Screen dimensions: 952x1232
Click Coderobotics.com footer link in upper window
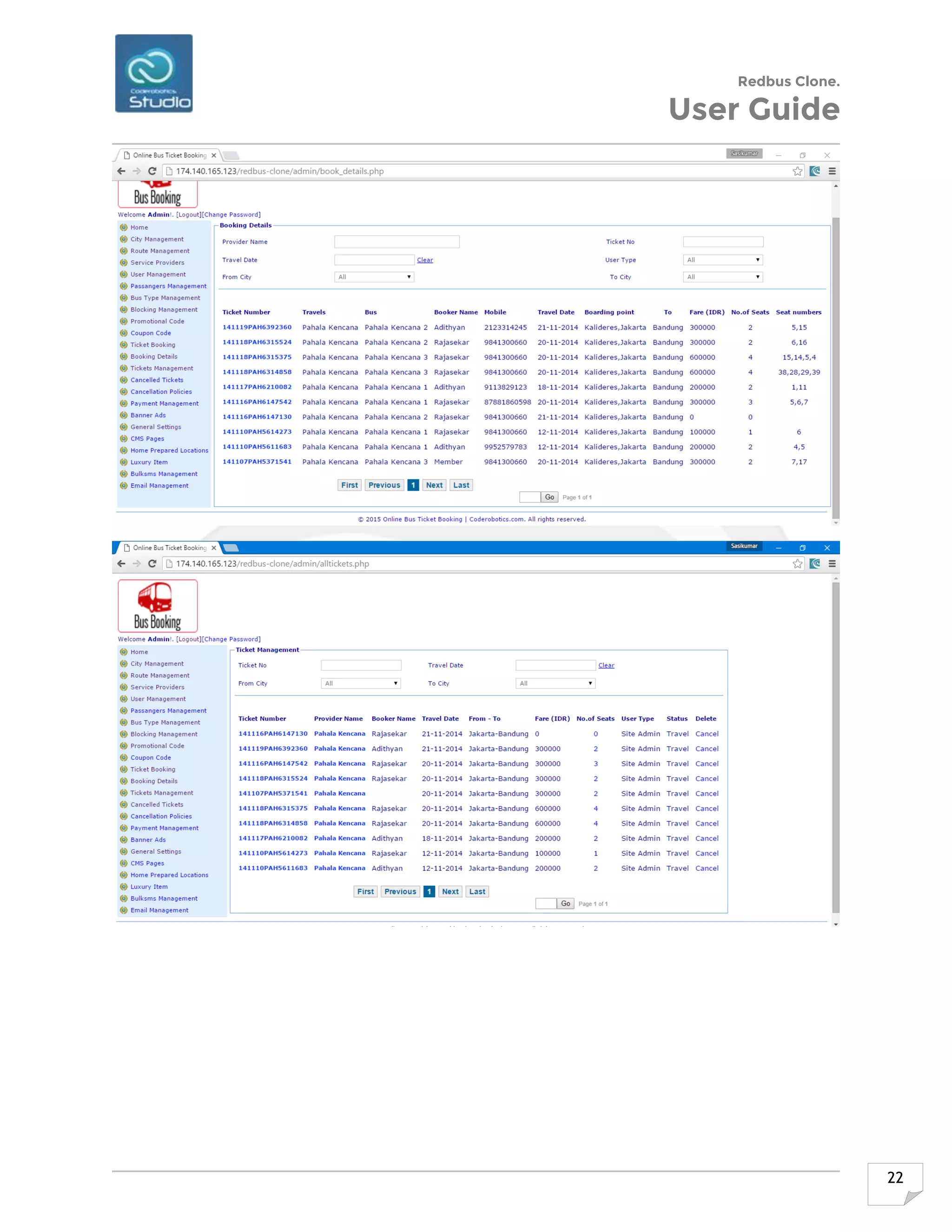(496, 519)
